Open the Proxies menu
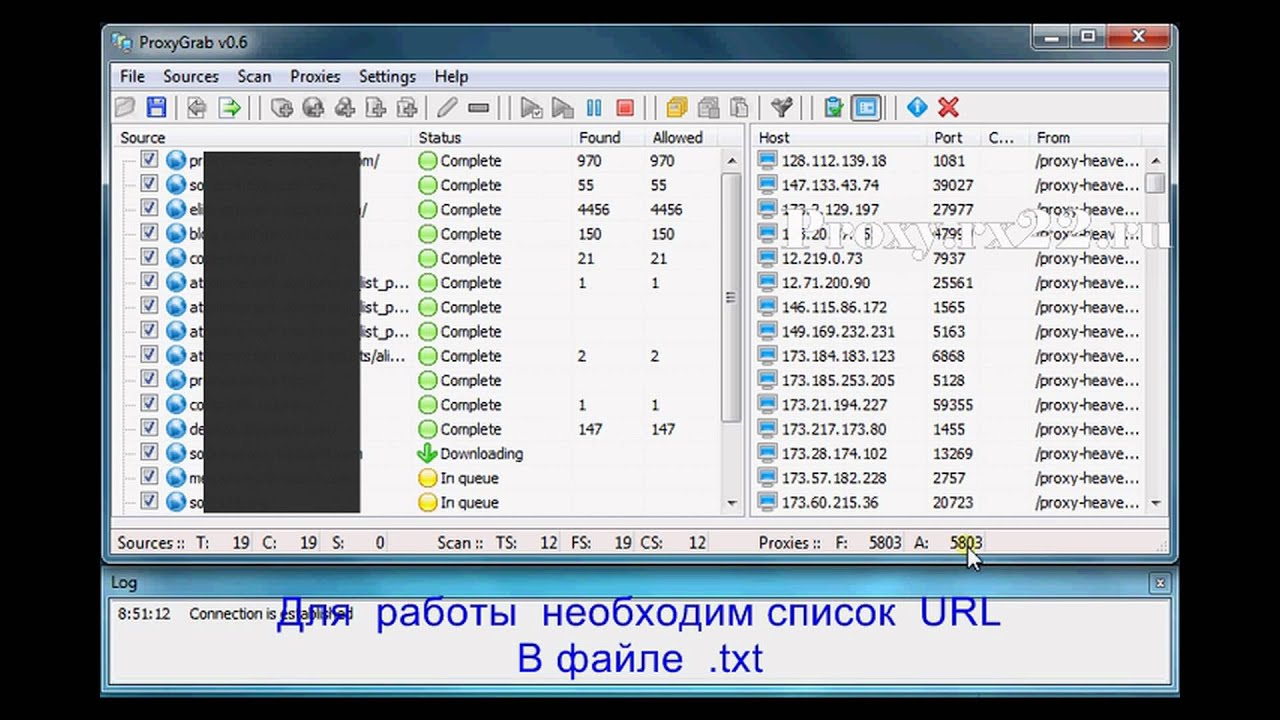This screenshot has width=1280, height=720. (x=315, y=76)
